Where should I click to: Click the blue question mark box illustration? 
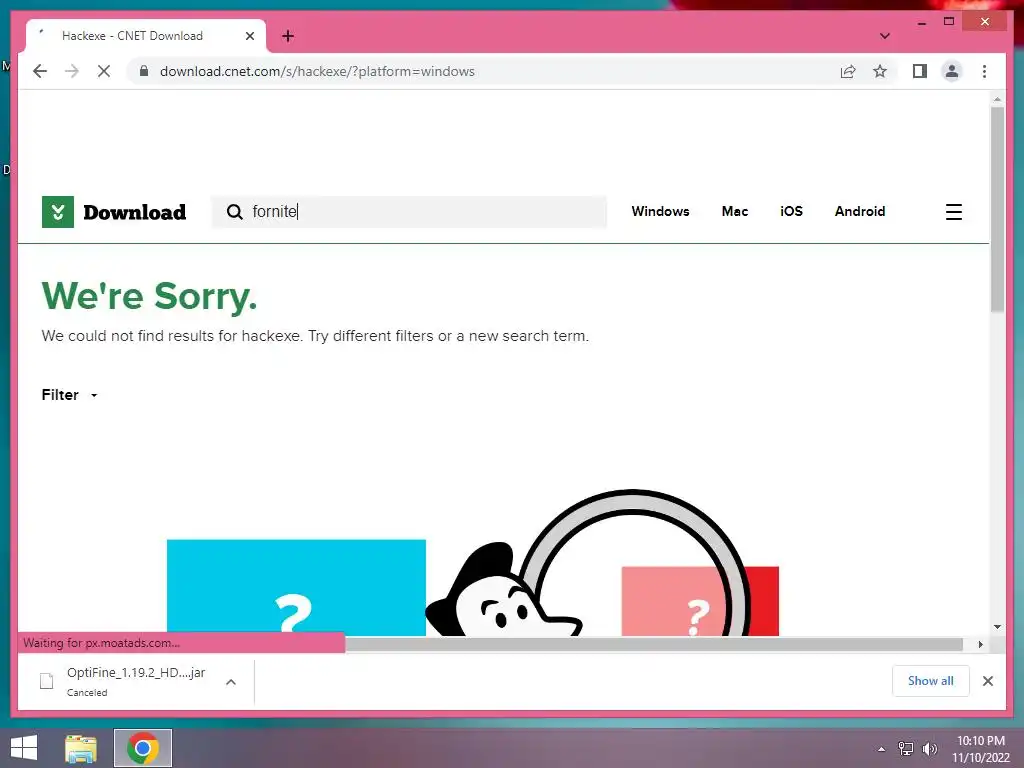(296, 587)
